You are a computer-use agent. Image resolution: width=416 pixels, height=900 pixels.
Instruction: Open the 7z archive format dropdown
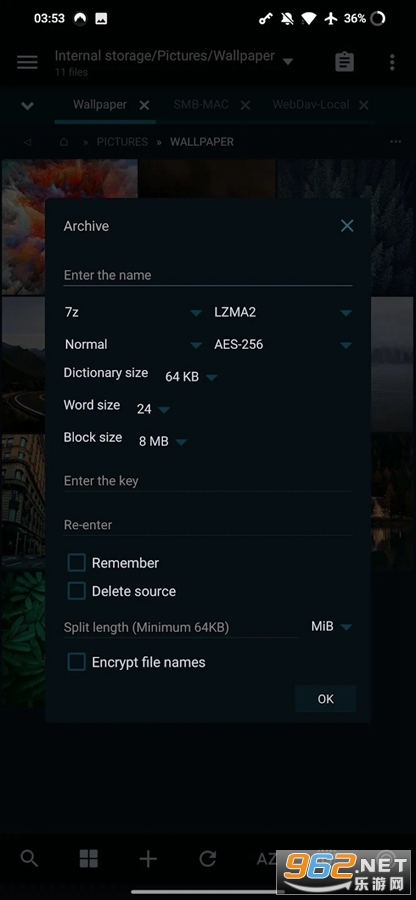133,312
